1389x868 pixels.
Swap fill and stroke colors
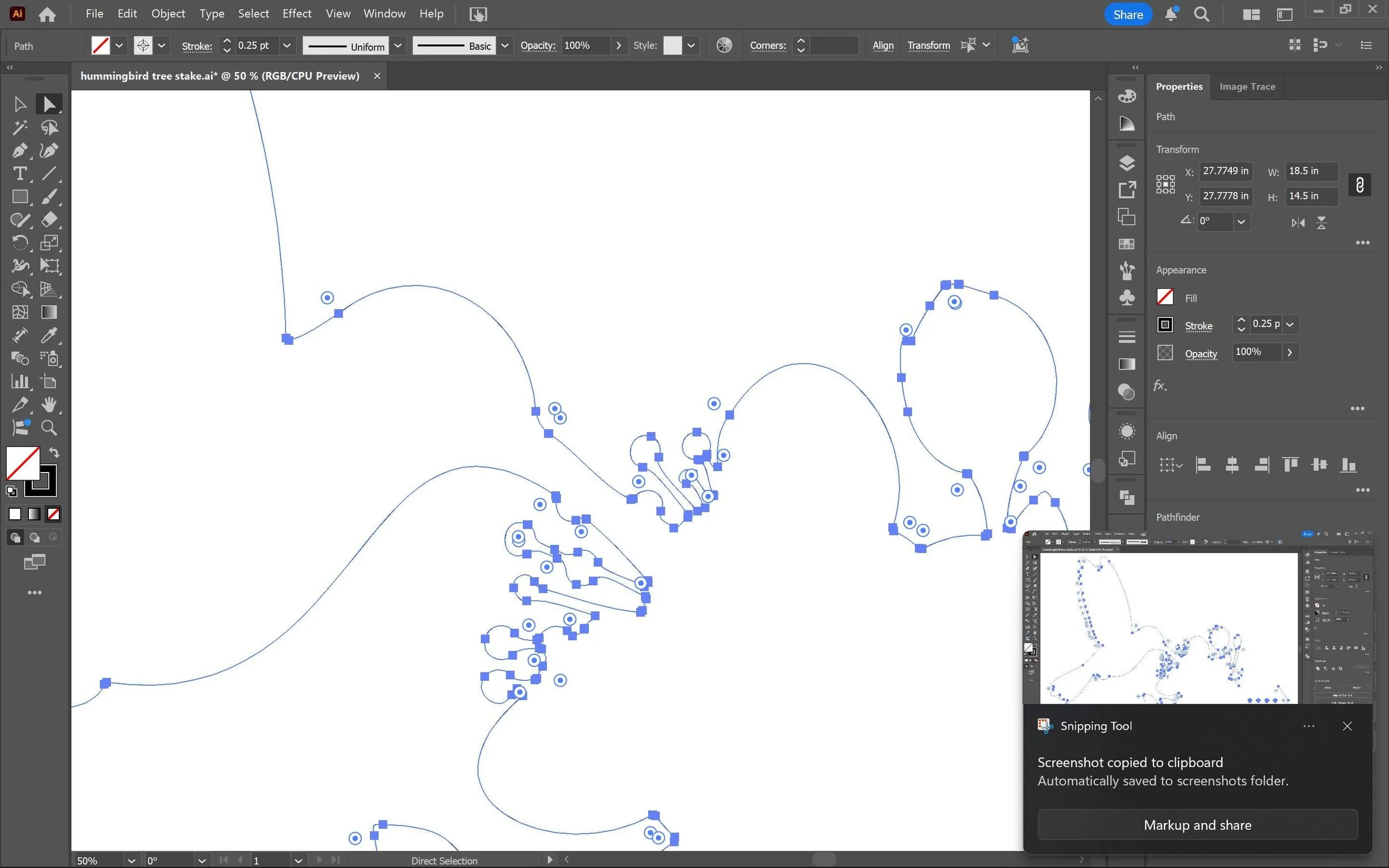tap(54, 453)
